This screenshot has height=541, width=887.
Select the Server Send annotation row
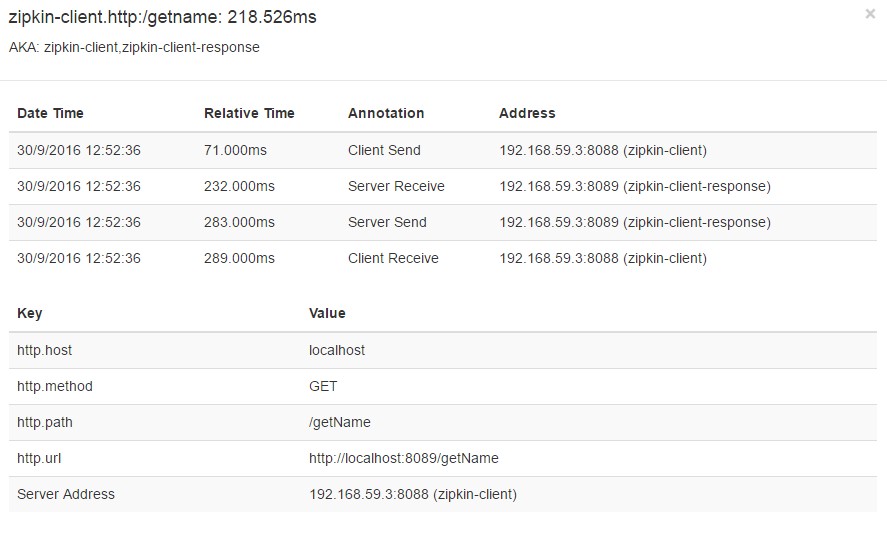[443, 222]
